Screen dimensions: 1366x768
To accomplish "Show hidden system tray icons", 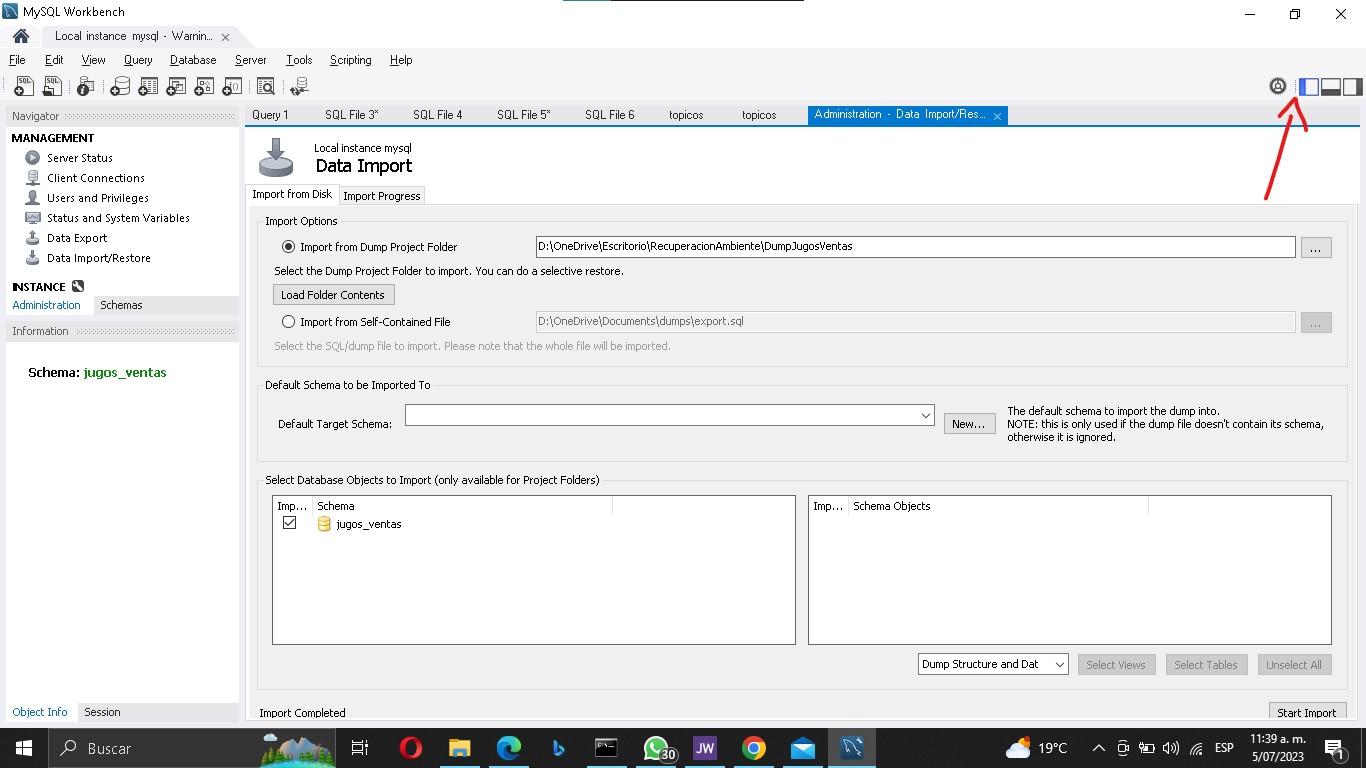I will (x=1098, y=748).
